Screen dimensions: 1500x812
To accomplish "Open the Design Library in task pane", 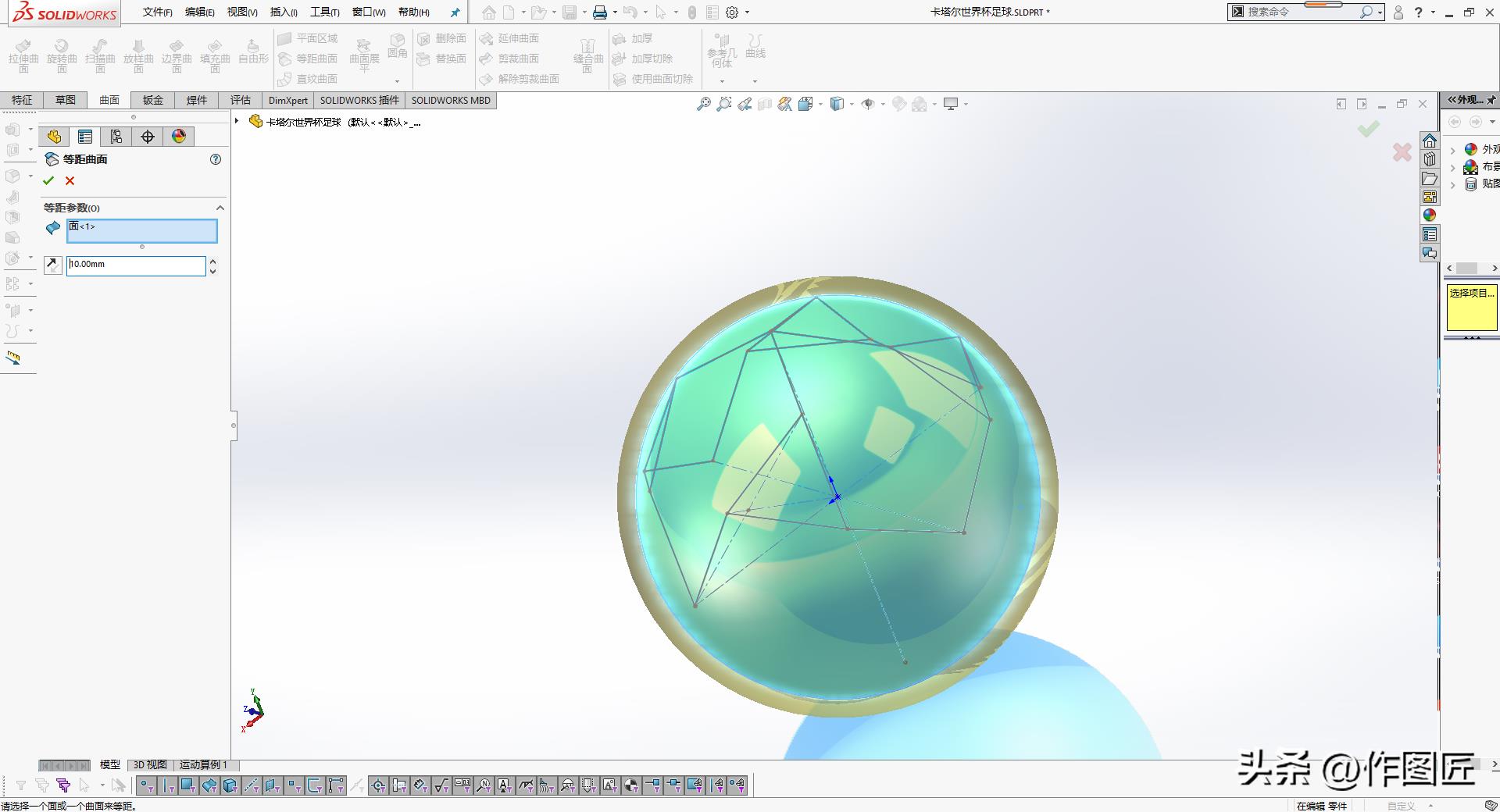I will (x=1430, y=159).
